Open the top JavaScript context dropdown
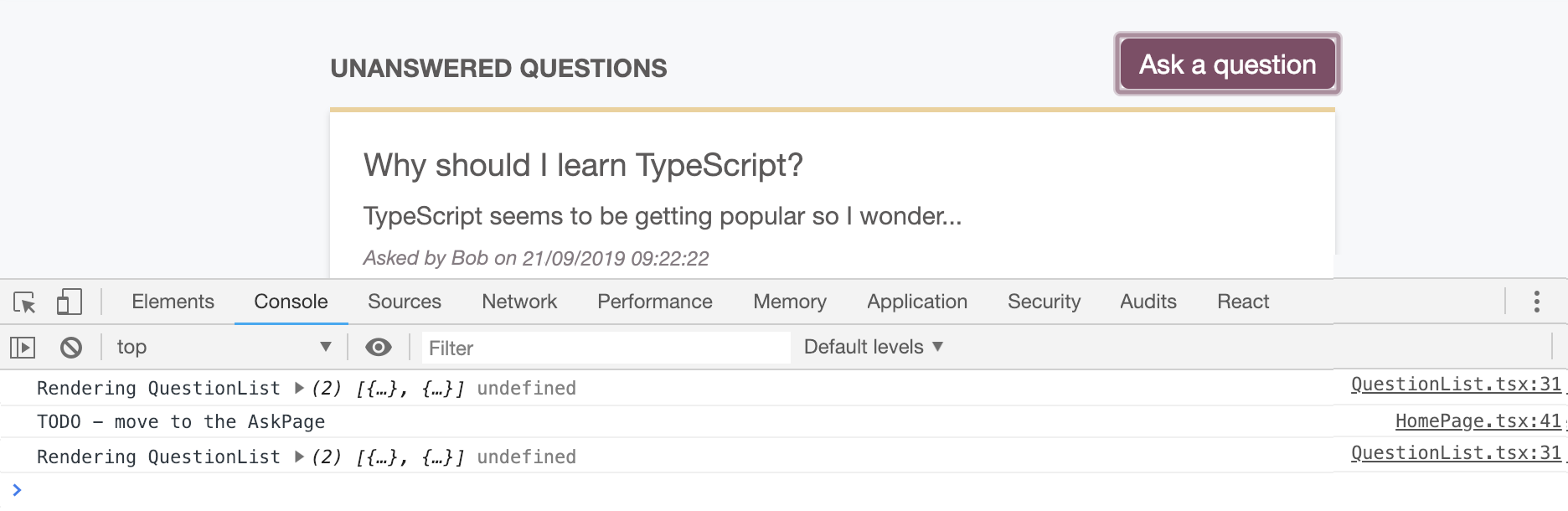This screenshot has height=511, width=1568. point(224,347)
